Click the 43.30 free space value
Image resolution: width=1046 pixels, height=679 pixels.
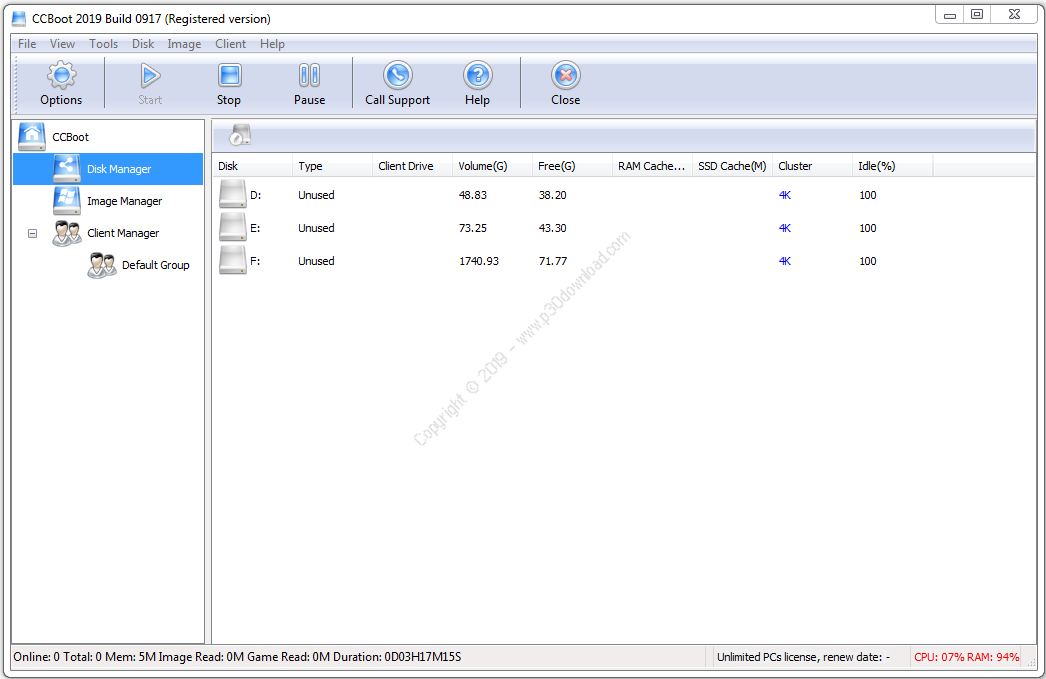pos(552,228)
